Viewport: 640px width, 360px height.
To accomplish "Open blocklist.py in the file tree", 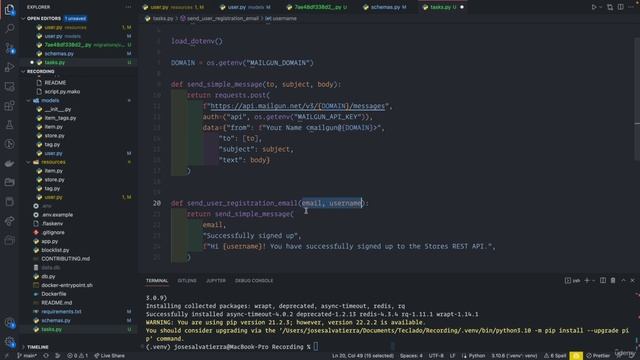I will pos(55,250).
